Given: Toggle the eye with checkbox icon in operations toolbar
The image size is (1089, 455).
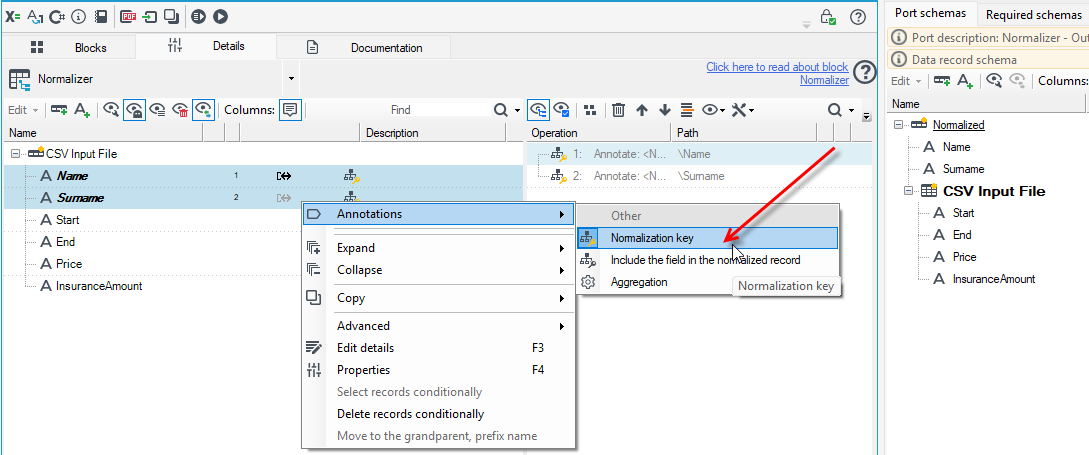Looking at the screenshot, I should 561,110.
